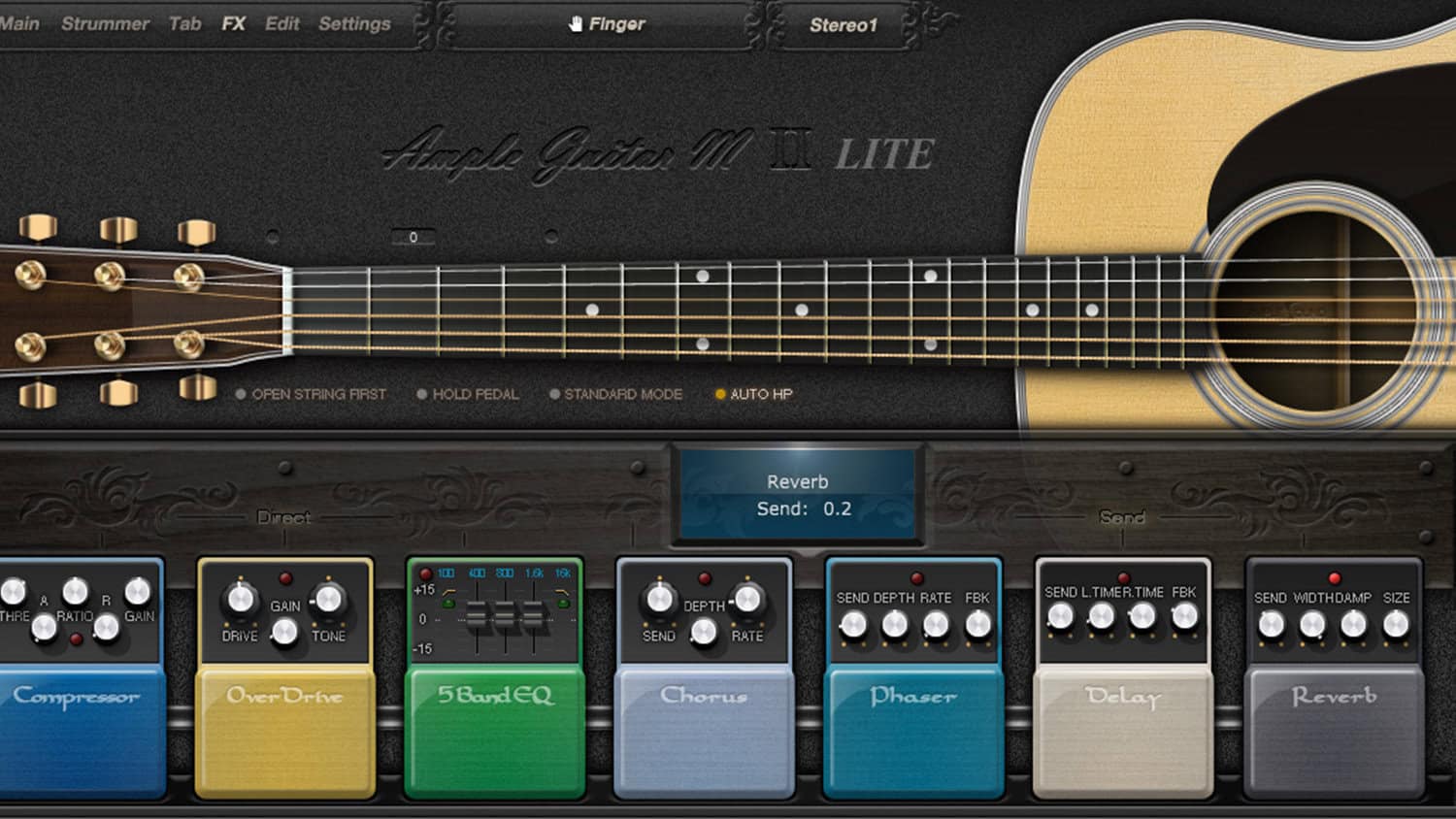
Task: Click the OverDrive GAIN knob
Action: [x=284, y=633]
